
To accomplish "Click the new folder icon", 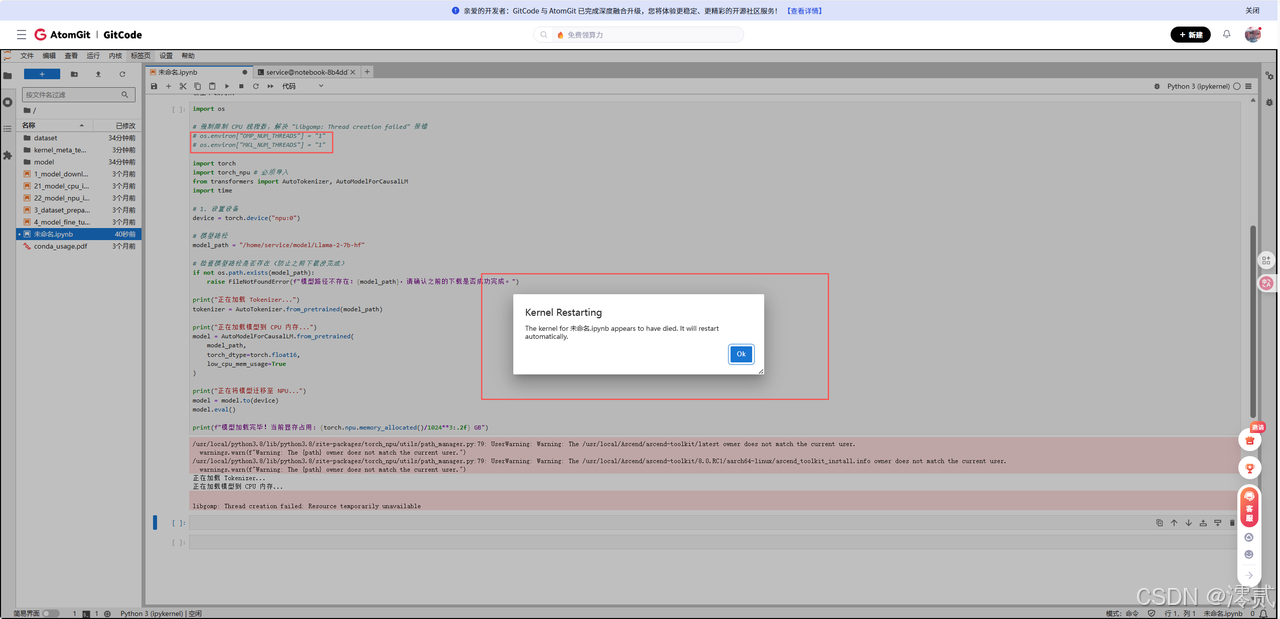I will (x=74, y=74).
